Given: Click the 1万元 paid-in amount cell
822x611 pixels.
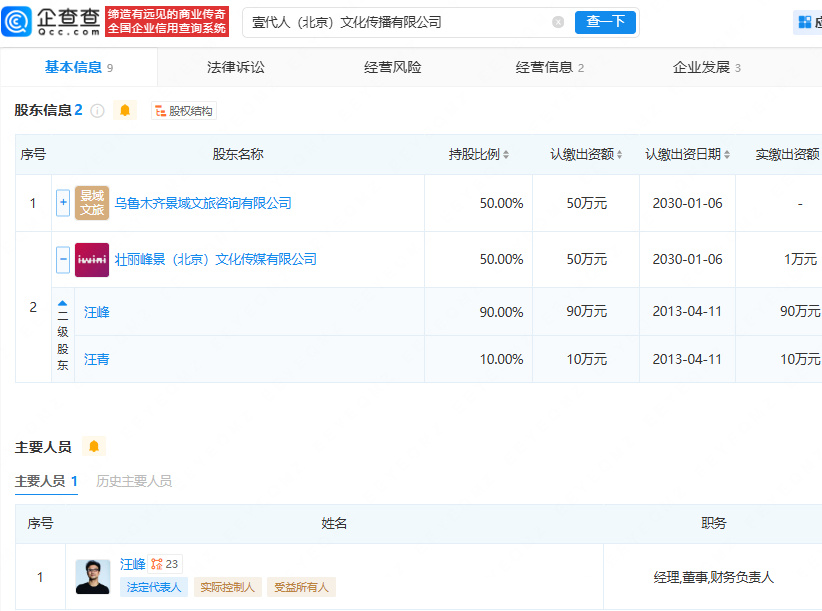Looking at the screenshot, I should point(800,259).
